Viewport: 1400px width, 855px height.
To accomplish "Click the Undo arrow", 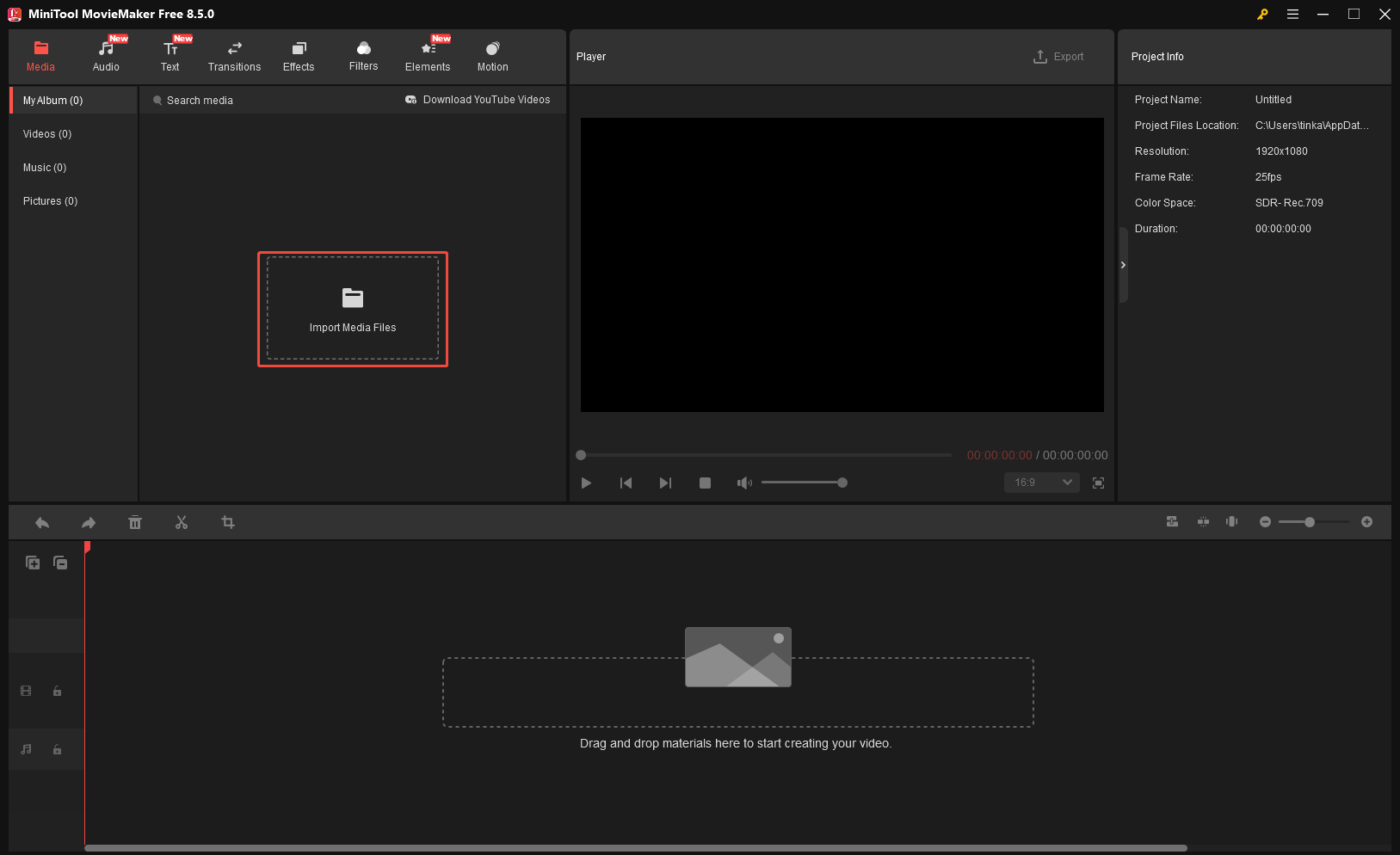I will pyautogui.click(x=42, y=522).
